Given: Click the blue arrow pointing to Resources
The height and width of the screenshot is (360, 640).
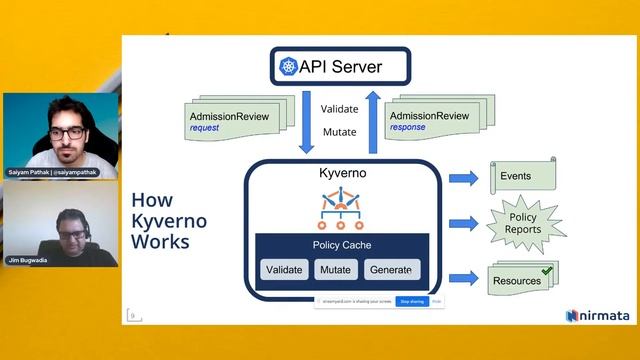Looking at the screenshot, I should [x=464, y=278].
